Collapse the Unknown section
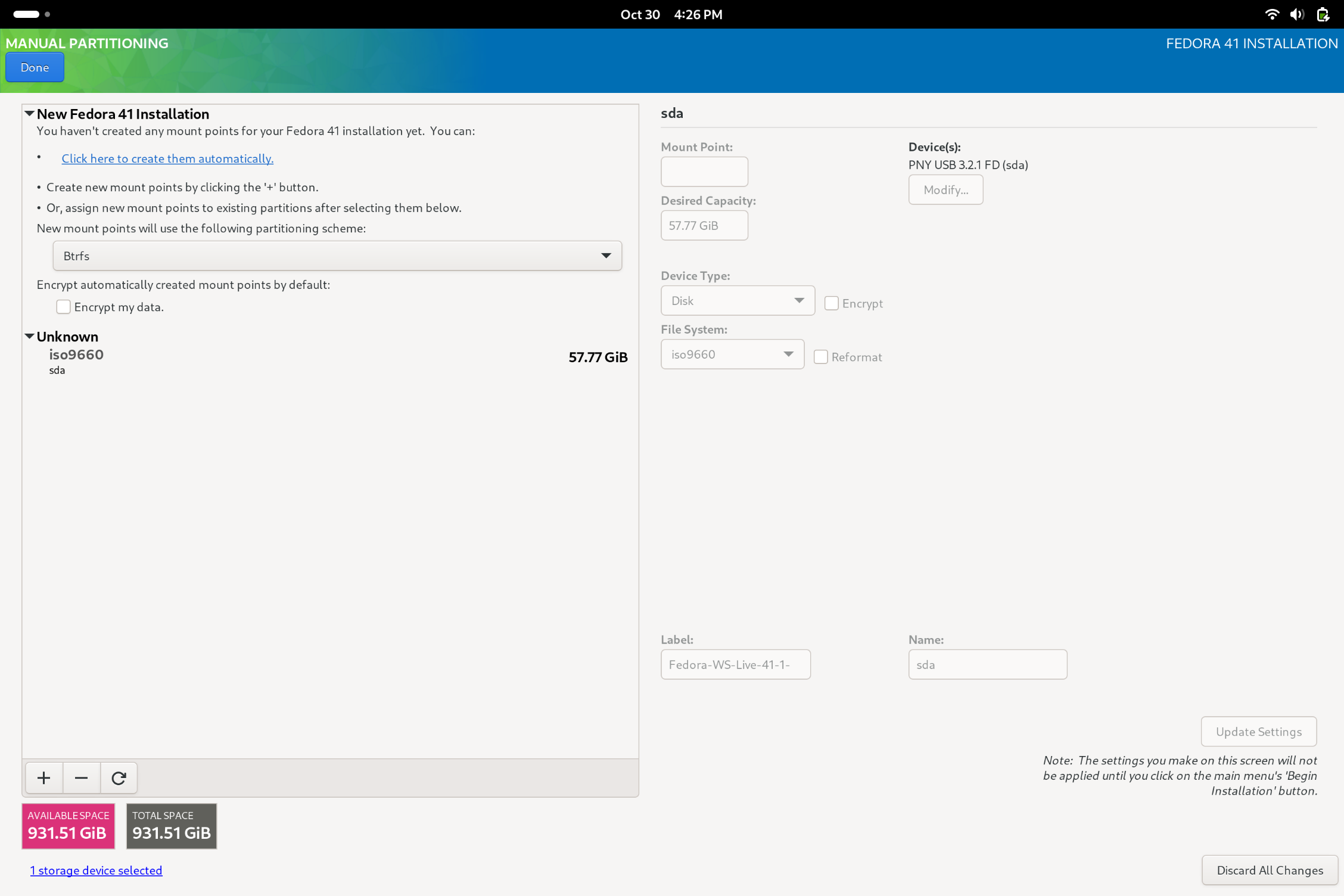 pyautogui.click(x=29, y=336)
